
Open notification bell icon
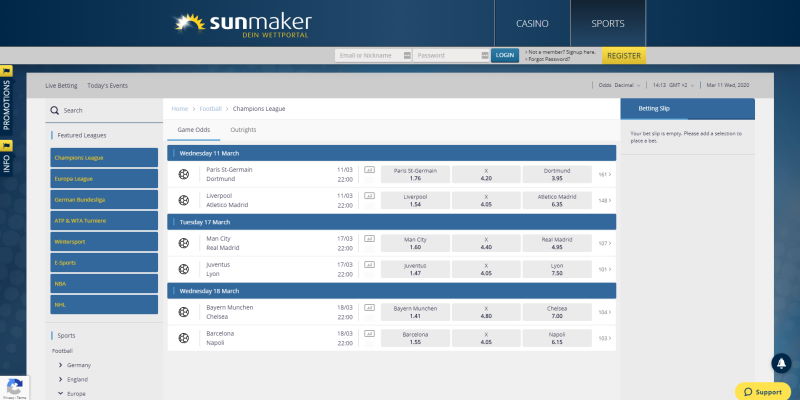click(781, 363)
